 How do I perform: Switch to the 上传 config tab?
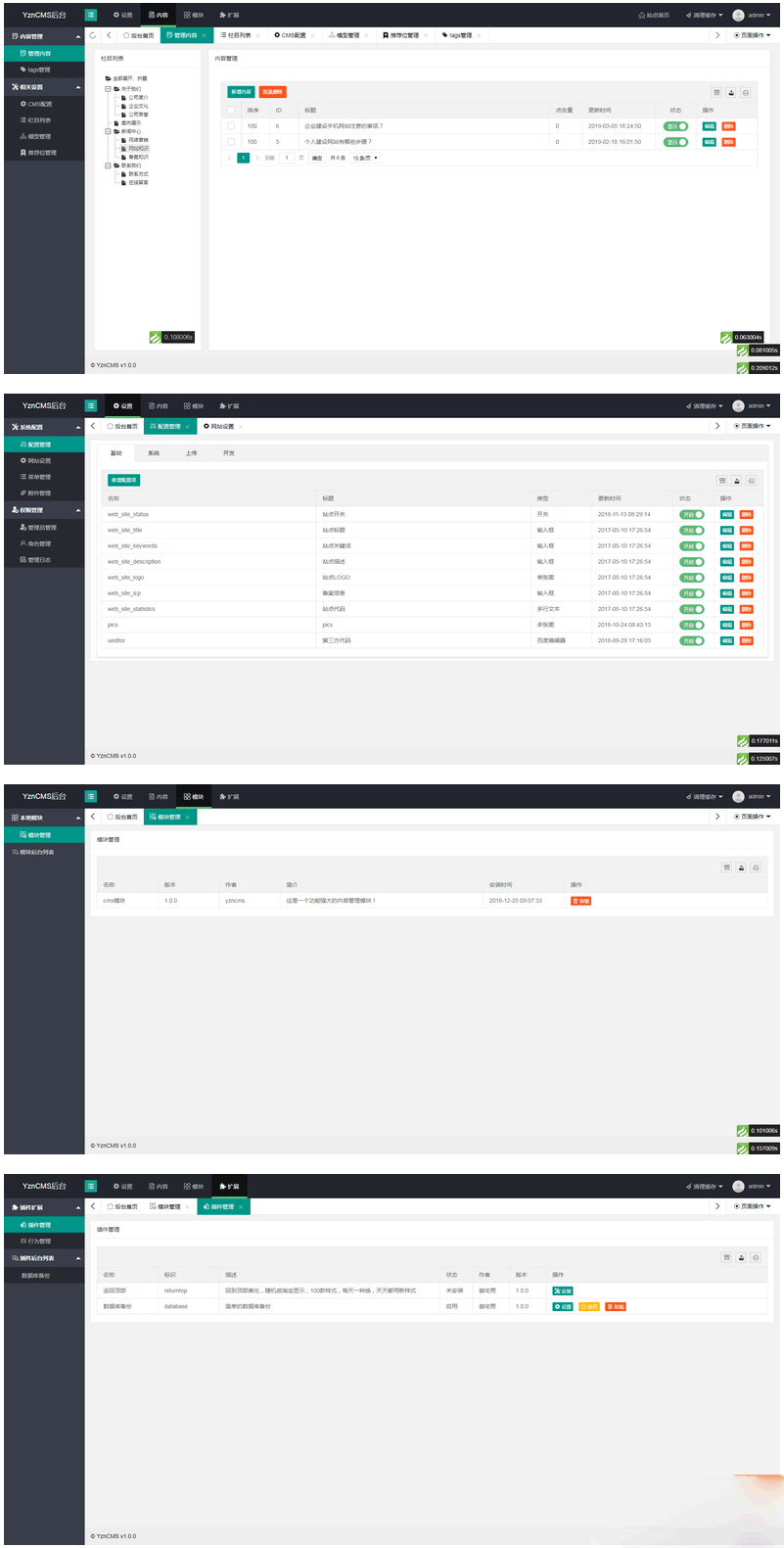point(191,453)
